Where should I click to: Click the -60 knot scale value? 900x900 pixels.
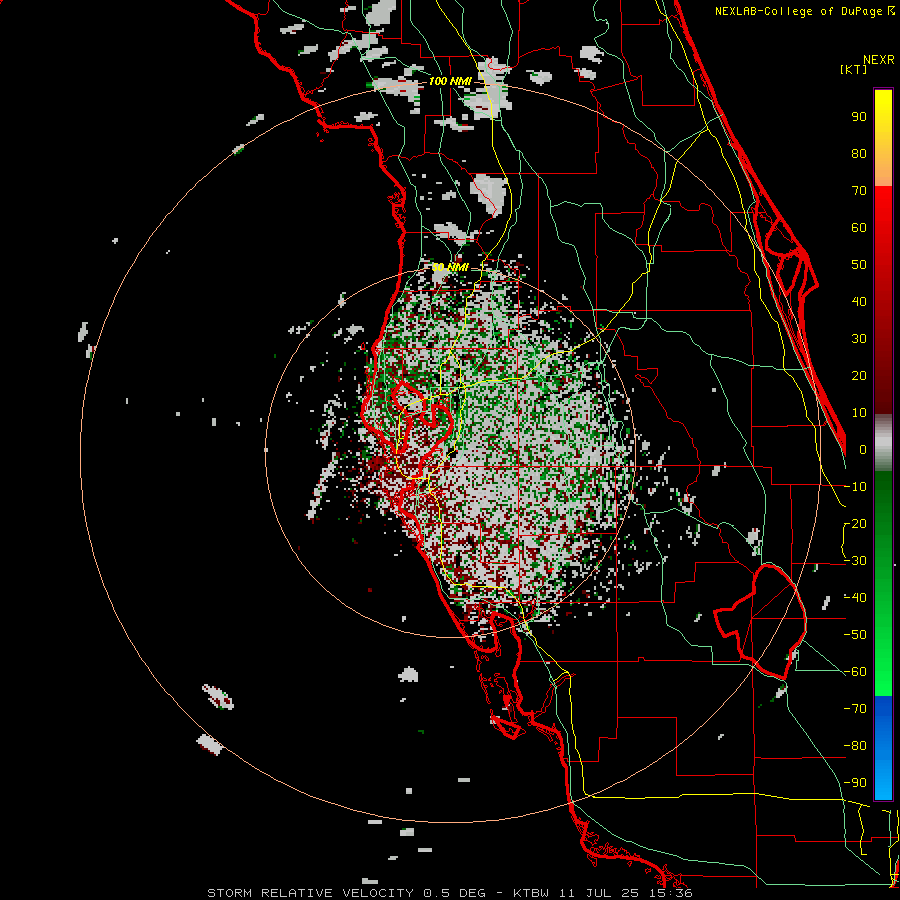(855, 672)
